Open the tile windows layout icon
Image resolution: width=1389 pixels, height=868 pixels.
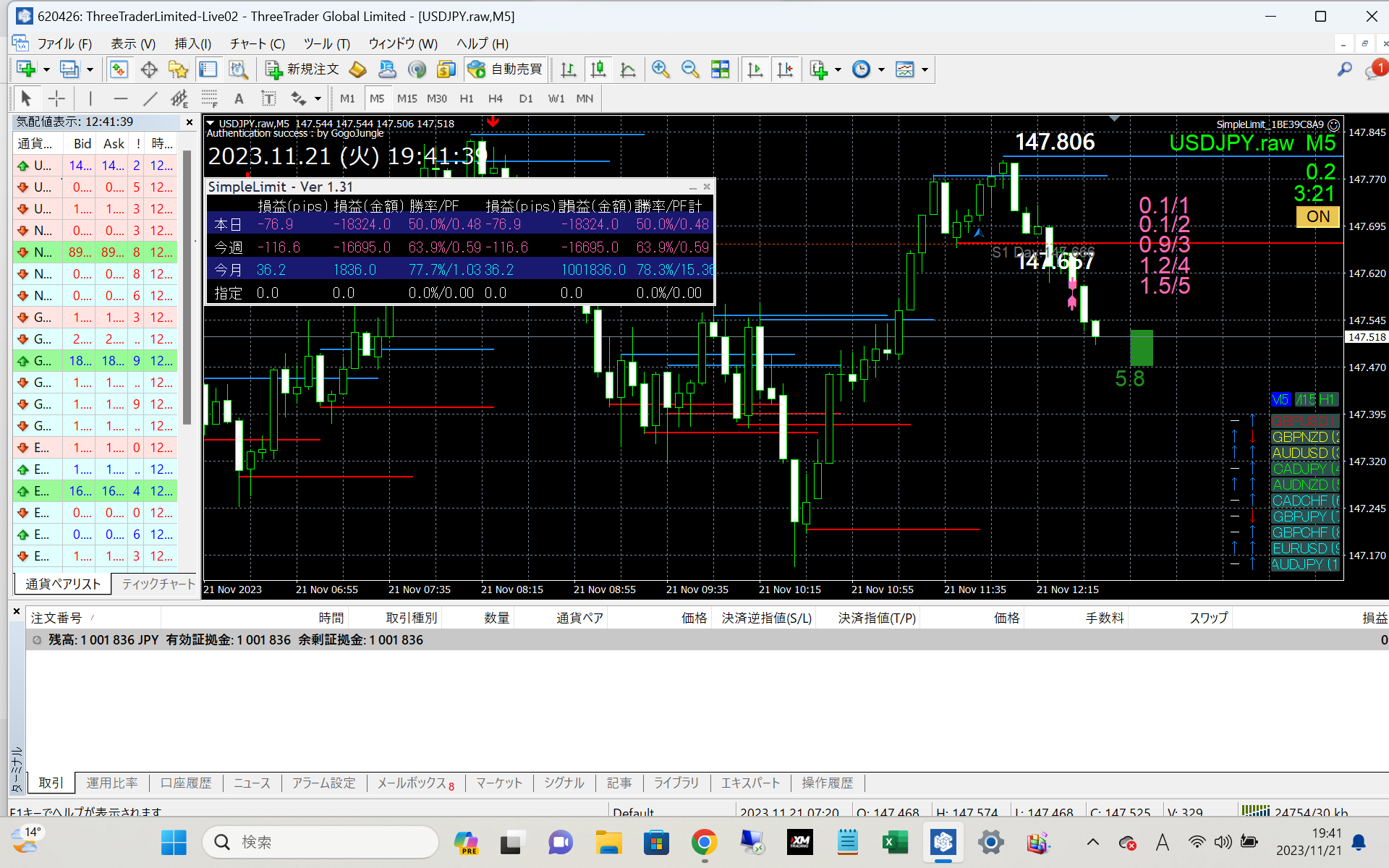click(x=721, y=69)
